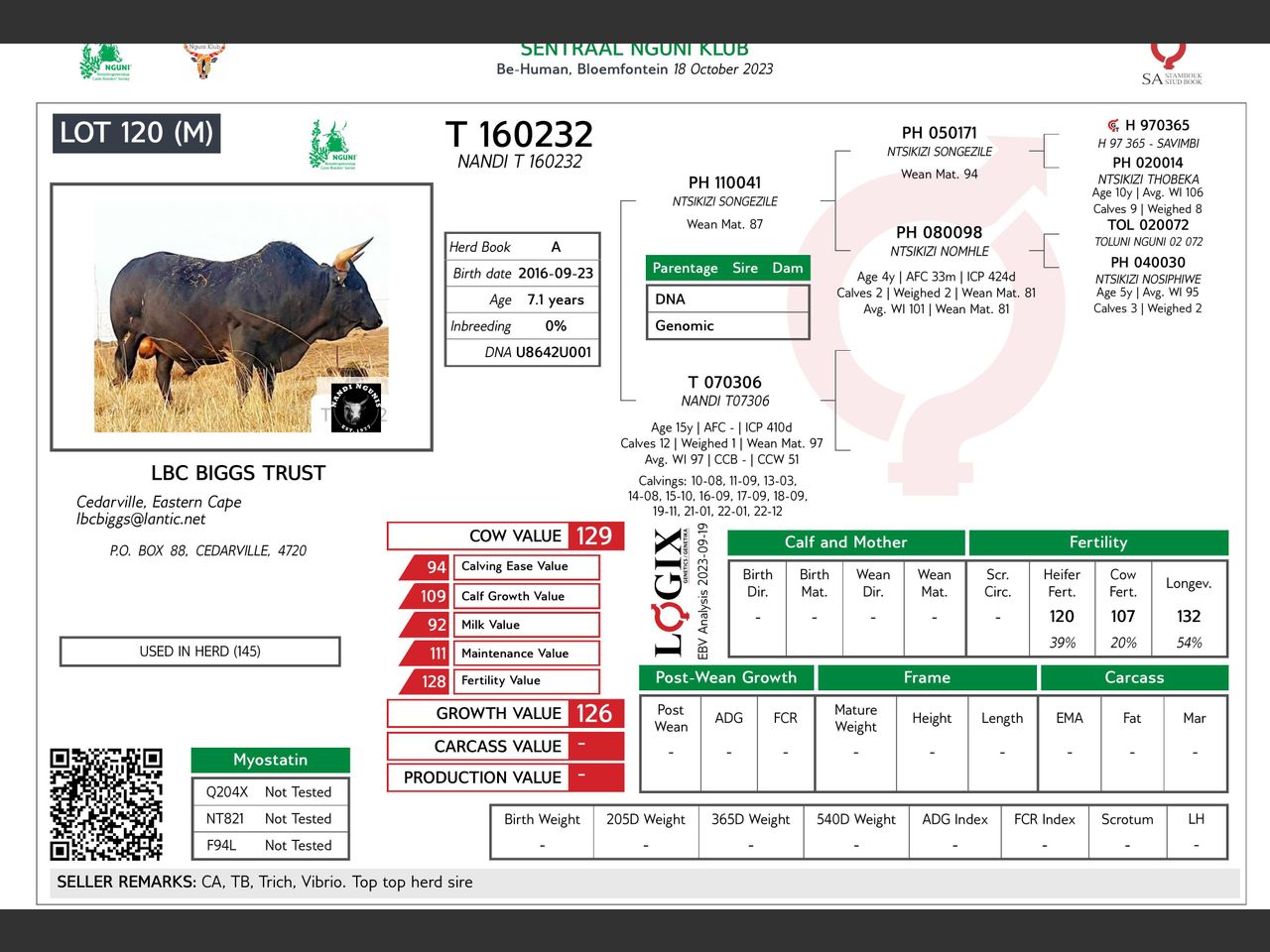
Task: Click the Nguni Breeders Society logo in header
Action: [x=105, y=62]
